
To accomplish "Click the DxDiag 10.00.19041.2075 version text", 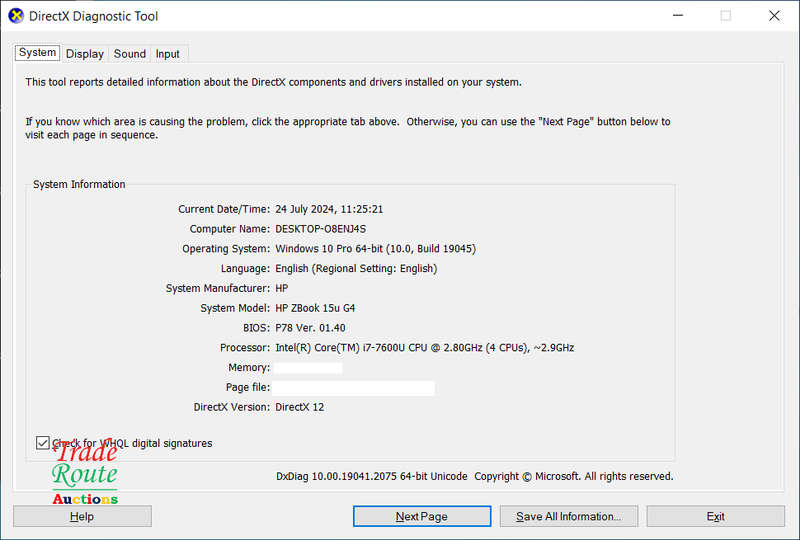I will (x=371, y=477).
